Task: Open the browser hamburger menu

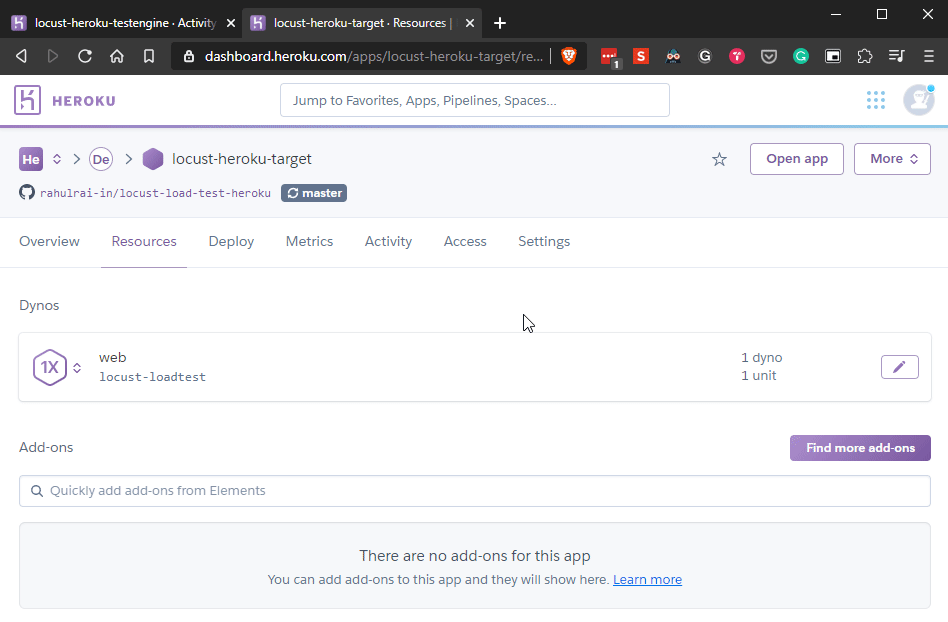Action: tap(929, 56)
